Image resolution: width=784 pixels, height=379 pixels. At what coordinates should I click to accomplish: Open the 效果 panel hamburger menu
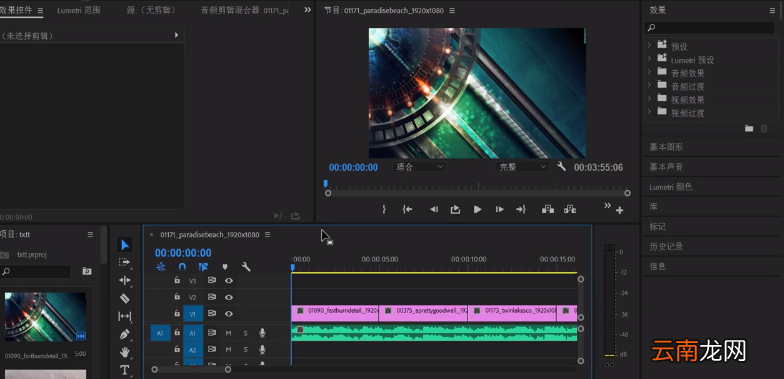[x=772, y=10]
